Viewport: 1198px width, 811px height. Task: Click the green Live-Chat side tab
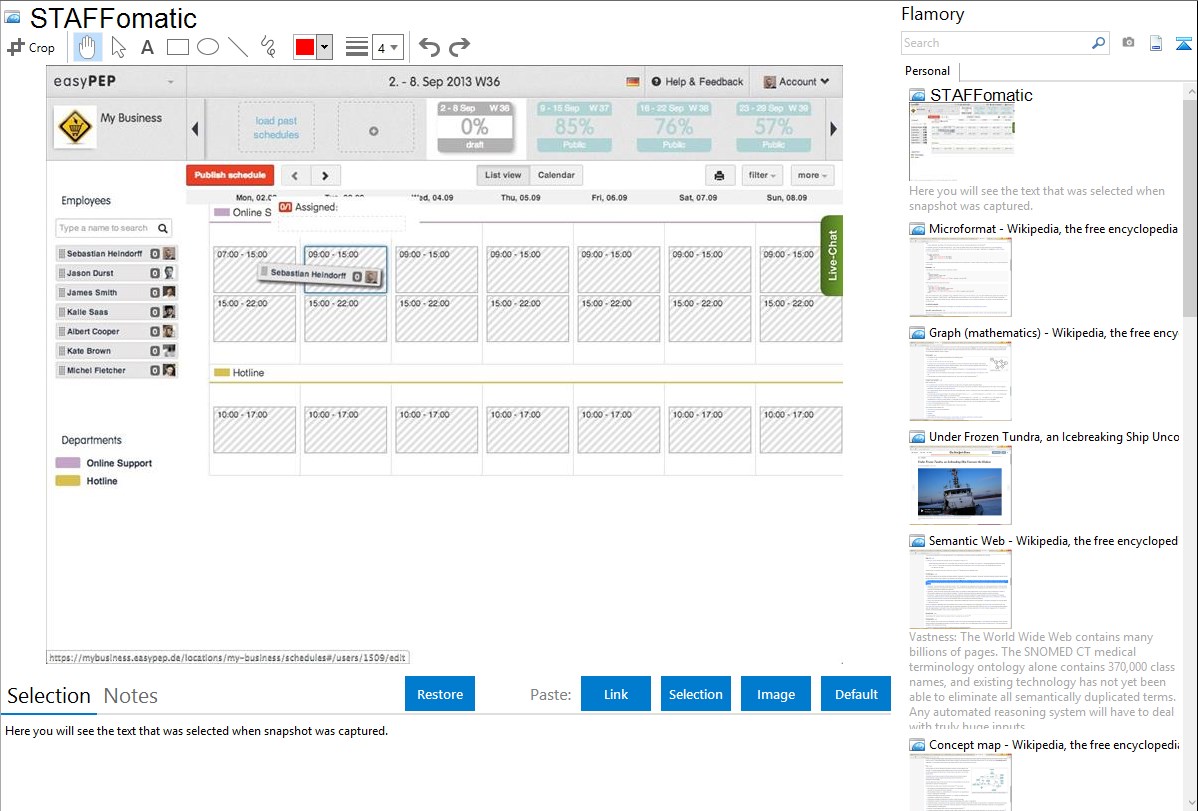[x=832, y=255]
